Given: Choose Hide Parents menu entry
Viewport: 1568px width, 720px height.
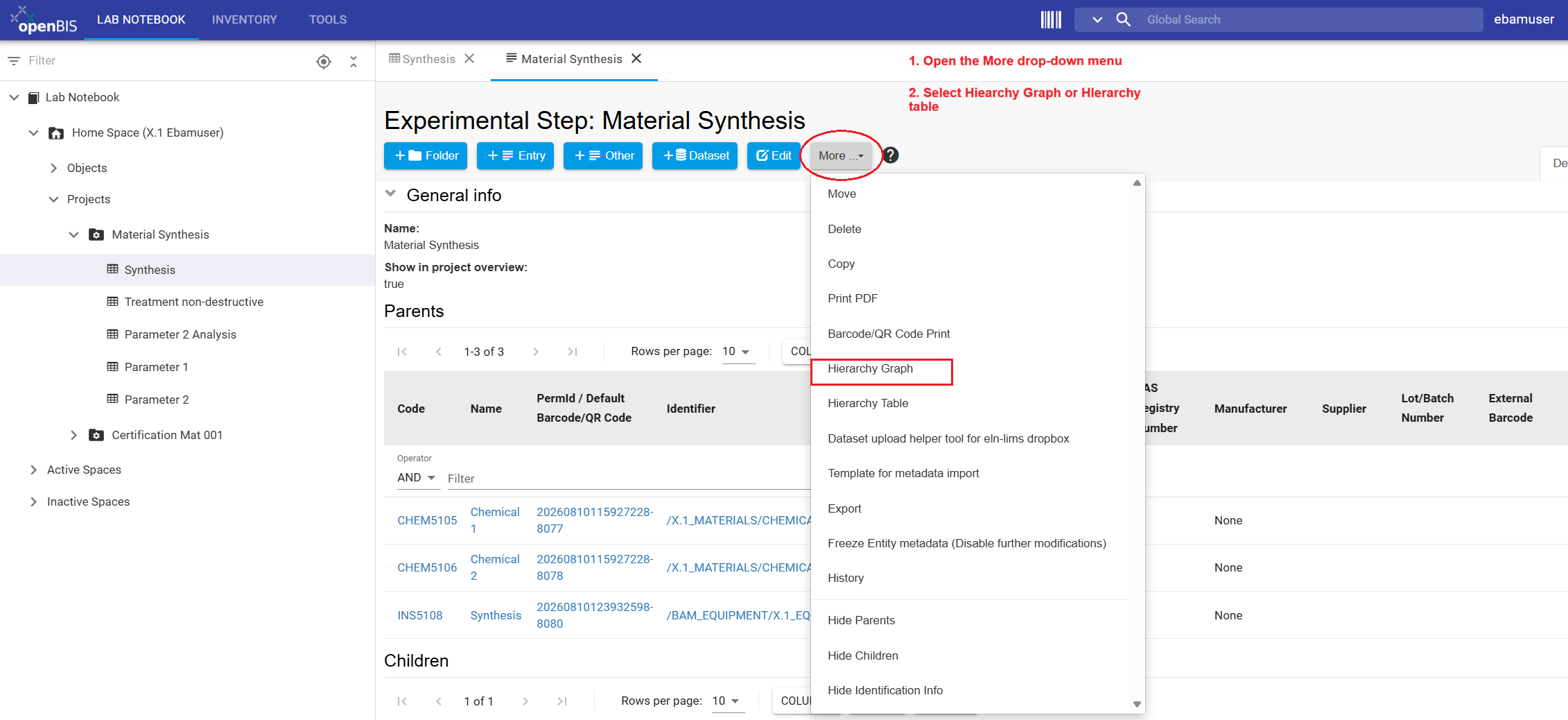Looking at the screenshot, I should tap(861, 620).
